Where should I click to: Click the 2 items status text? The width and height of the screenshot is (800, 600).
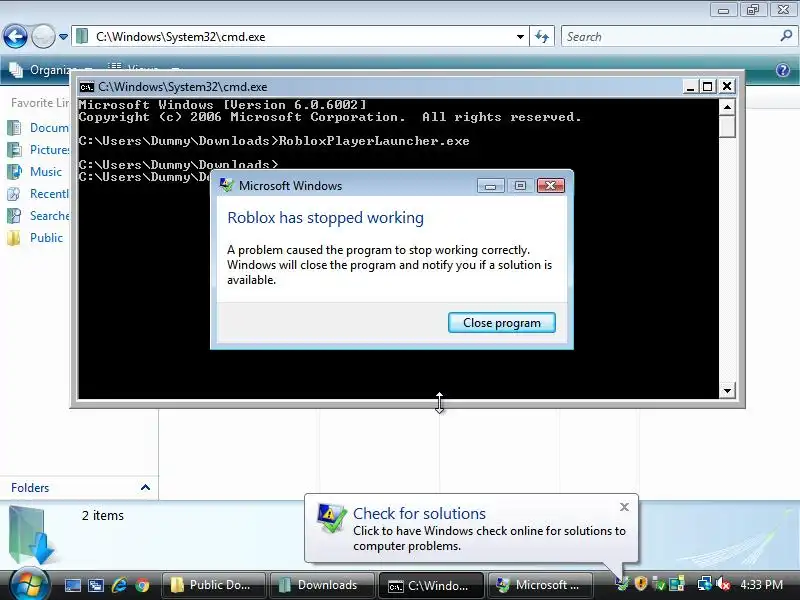click(103, 515)
